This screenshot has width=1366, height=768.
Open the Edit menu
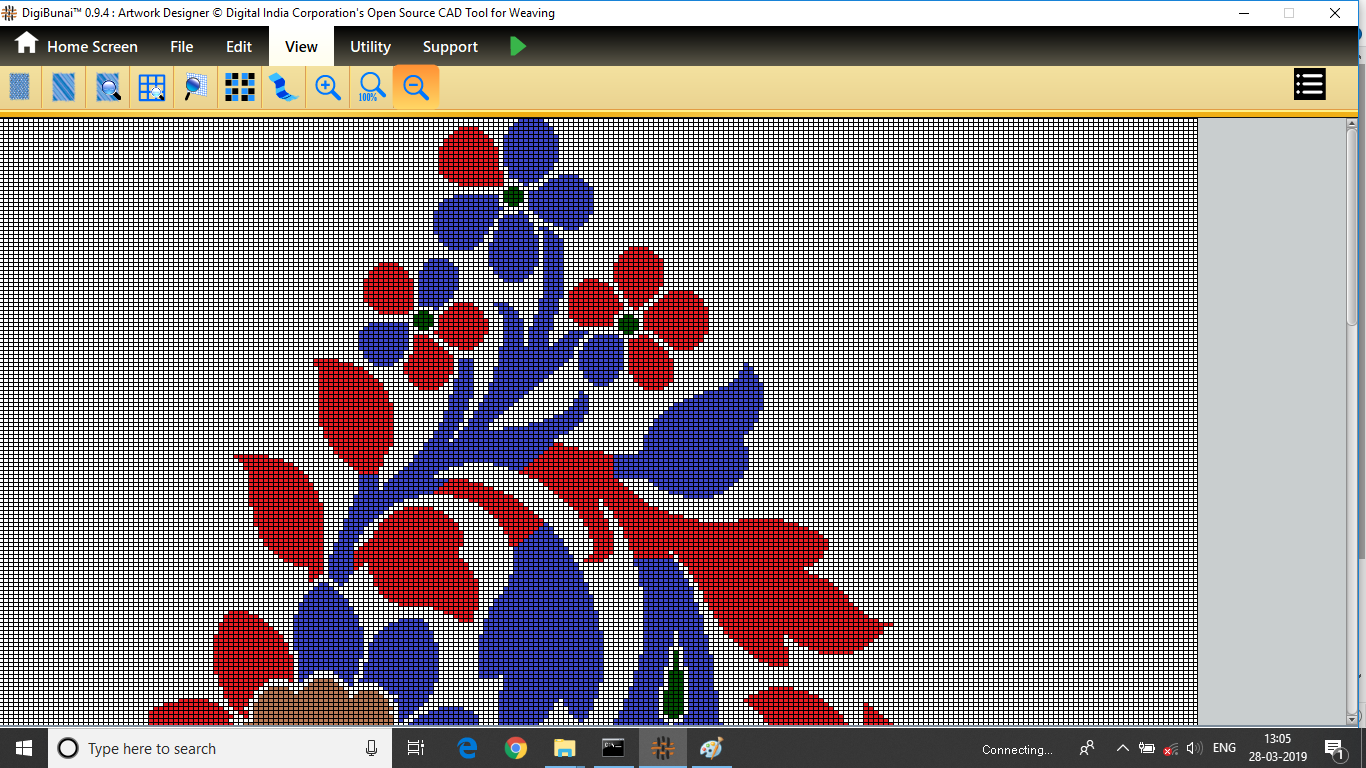[239, 46]
